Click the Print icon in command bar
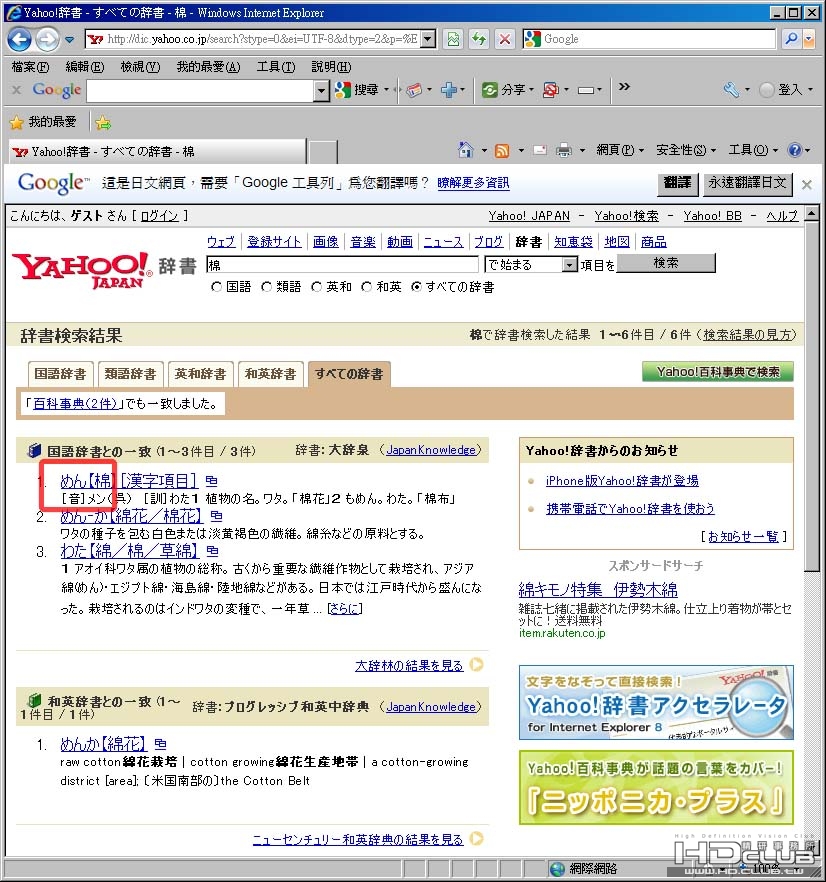The image size is (826, 882). tap(563, 150)
